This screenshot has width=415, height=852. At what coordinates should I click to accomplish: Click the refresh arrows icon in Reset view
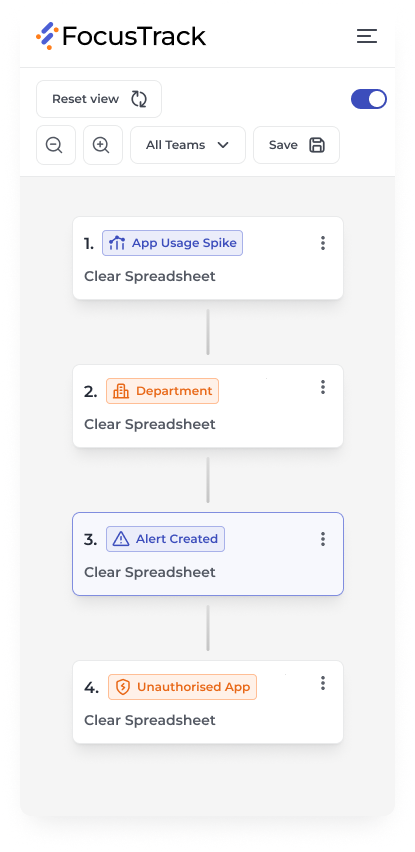point(139,99)
